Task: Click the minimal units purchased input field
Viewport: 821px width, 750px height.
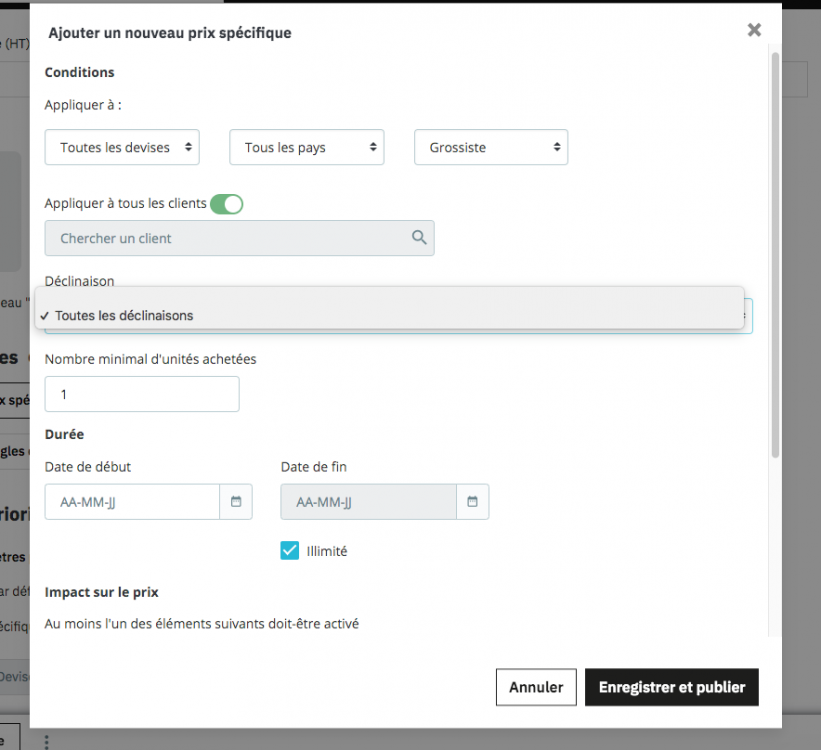Action: tap(141, 394)
